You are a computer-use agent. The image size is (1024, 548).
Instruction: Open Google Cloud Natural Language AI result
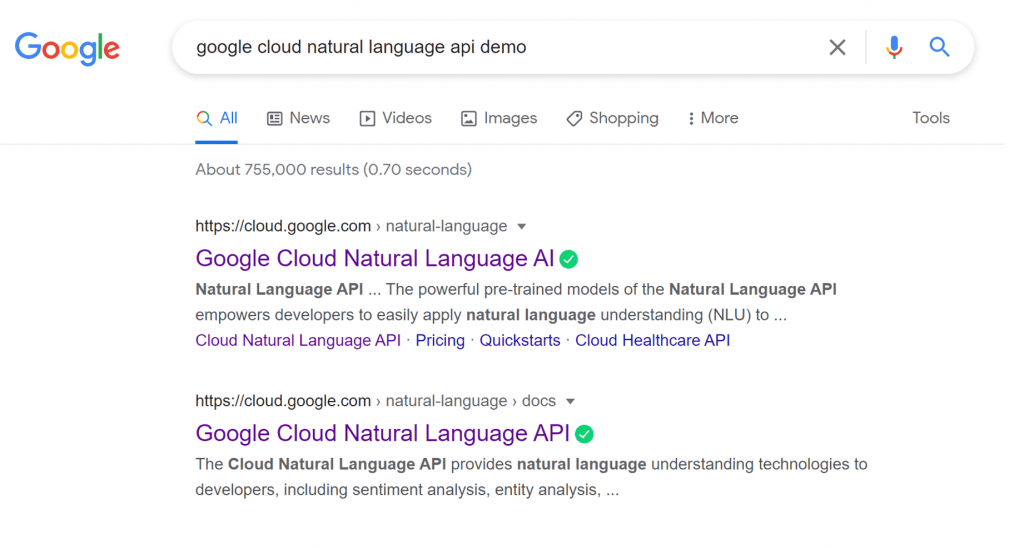tap(375, 259)
